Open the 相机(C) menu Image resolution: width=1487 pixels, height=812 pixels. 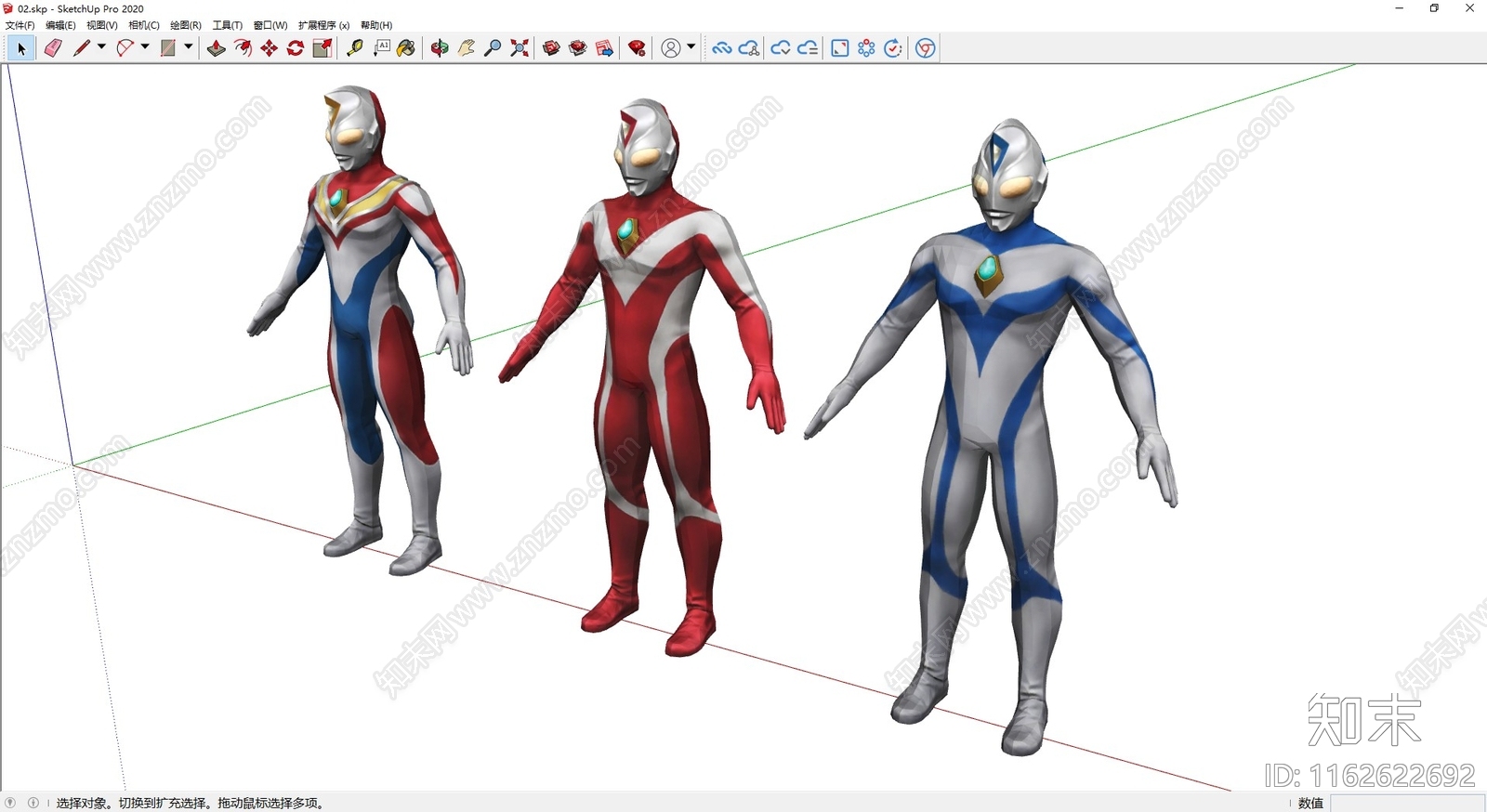click(x=144, y=25)
